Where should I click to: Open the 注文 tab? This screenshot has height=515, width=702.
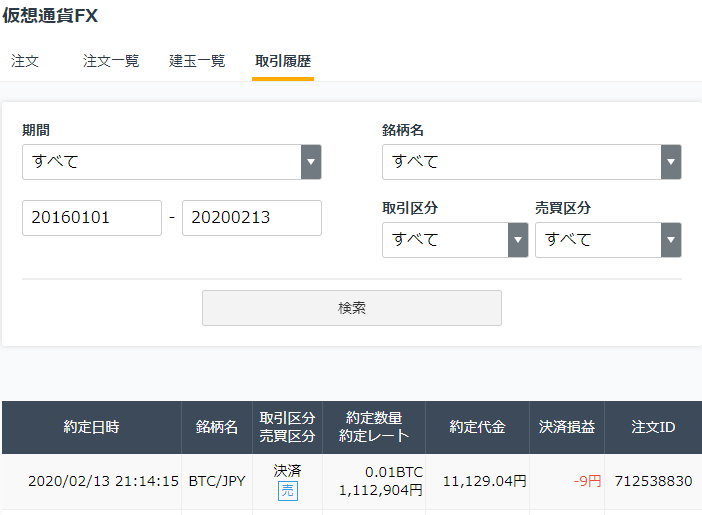click(x=25, y=61)
